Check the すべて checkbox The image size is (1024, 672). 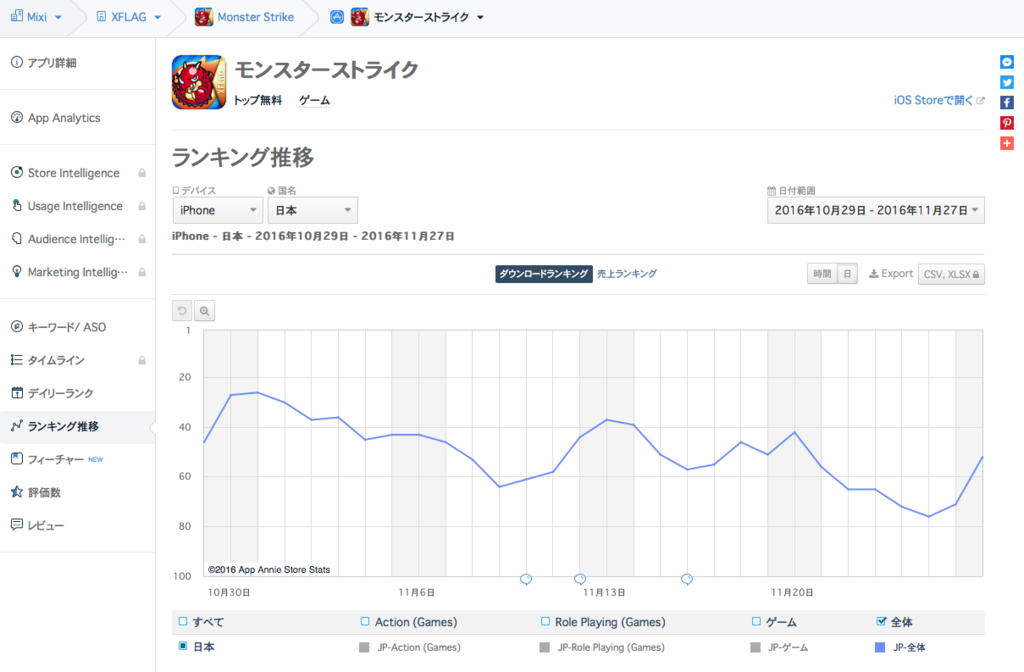point(183,621)
